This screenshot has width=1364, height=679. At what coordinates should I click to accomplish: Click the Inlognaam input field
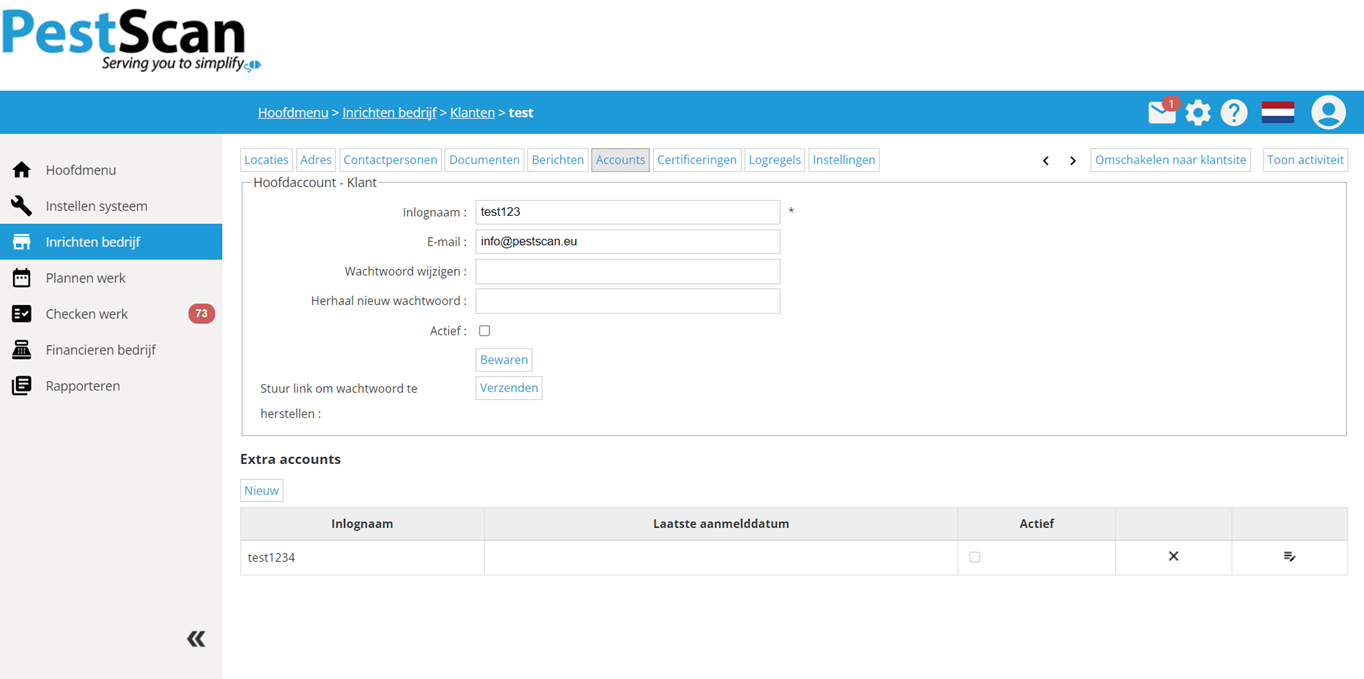pyautogui.click(x=628, y=212)
